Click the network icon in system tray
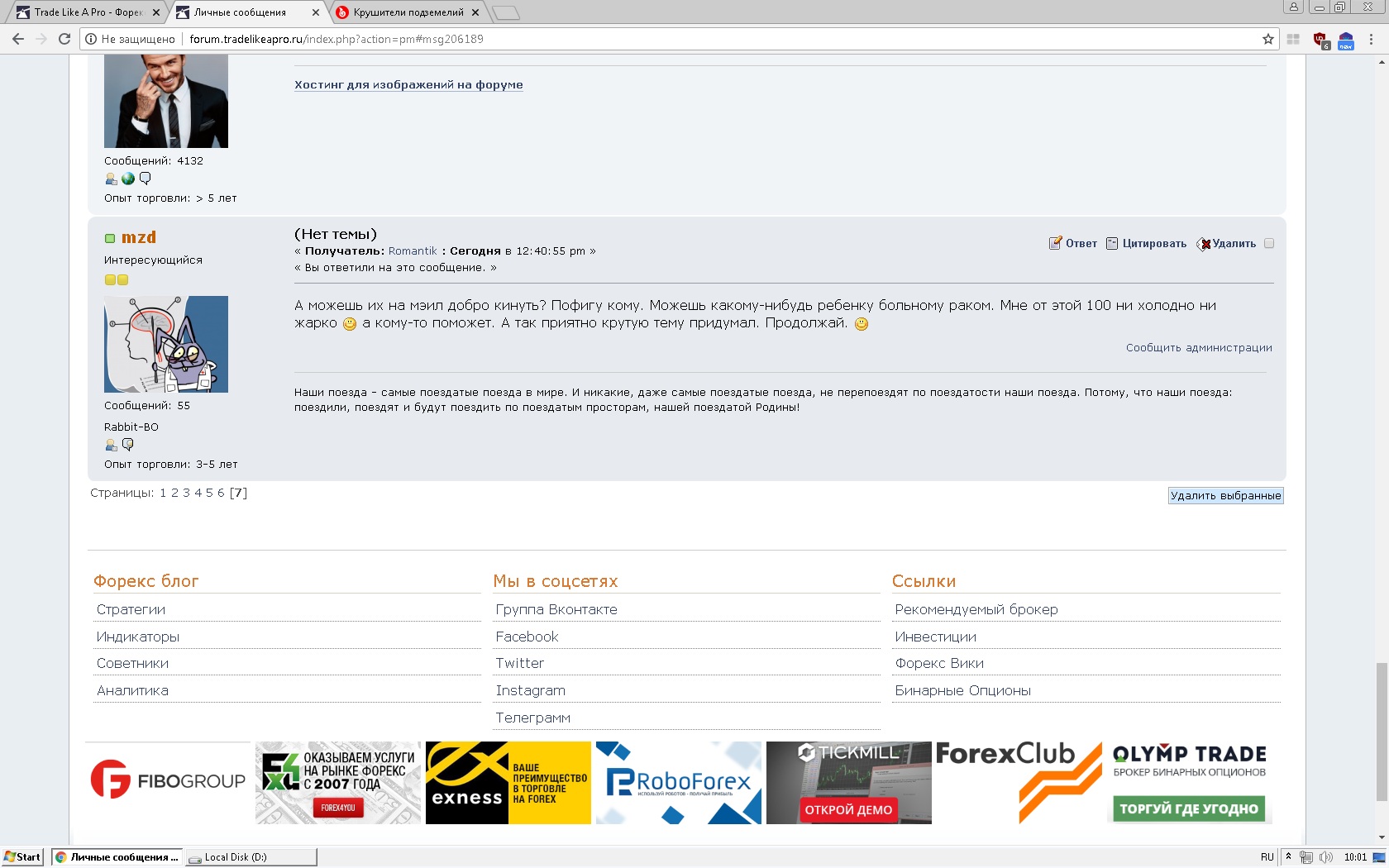The height and width of the screenshot is (868, 1389). [1306, 857]
